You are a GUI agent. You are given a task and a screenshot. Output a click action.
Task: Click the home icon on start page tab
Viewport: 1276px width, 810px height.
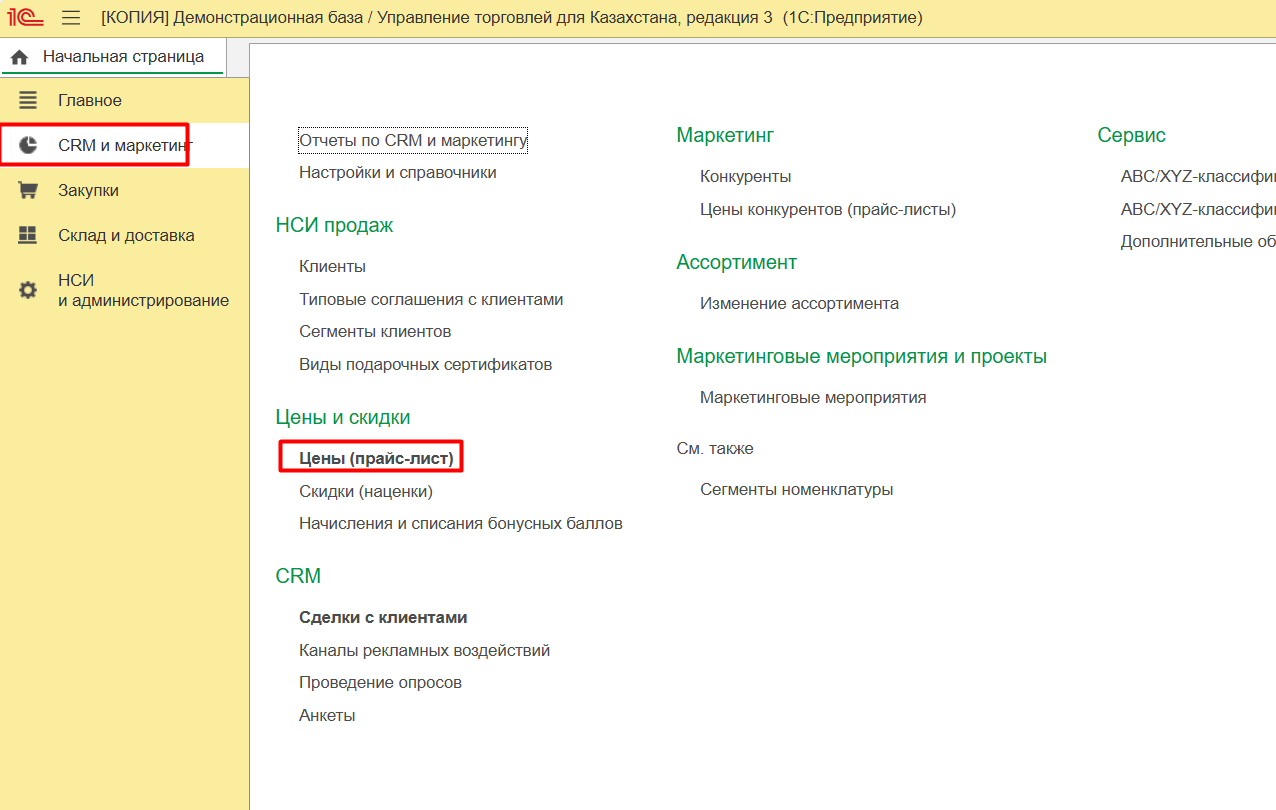point(19,57)
